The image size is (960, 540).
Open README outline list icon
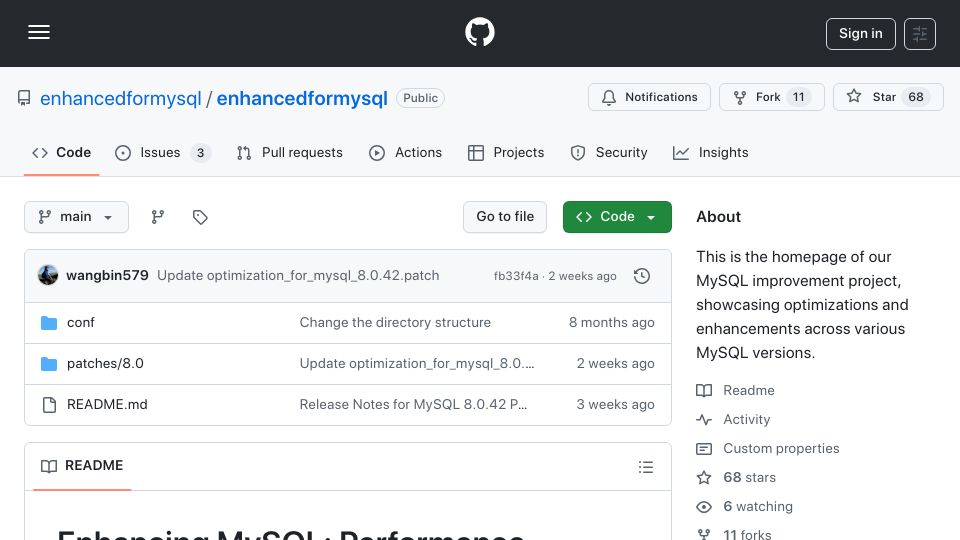coord(645,467)
